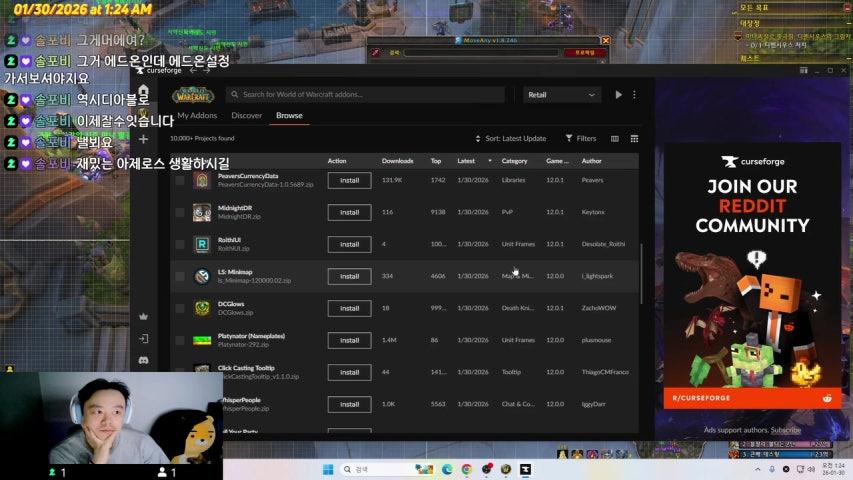Click the DCGlows addon icon
Viewport: 853px width, 480px height.
pyautogui.click(x=202, y=308)
